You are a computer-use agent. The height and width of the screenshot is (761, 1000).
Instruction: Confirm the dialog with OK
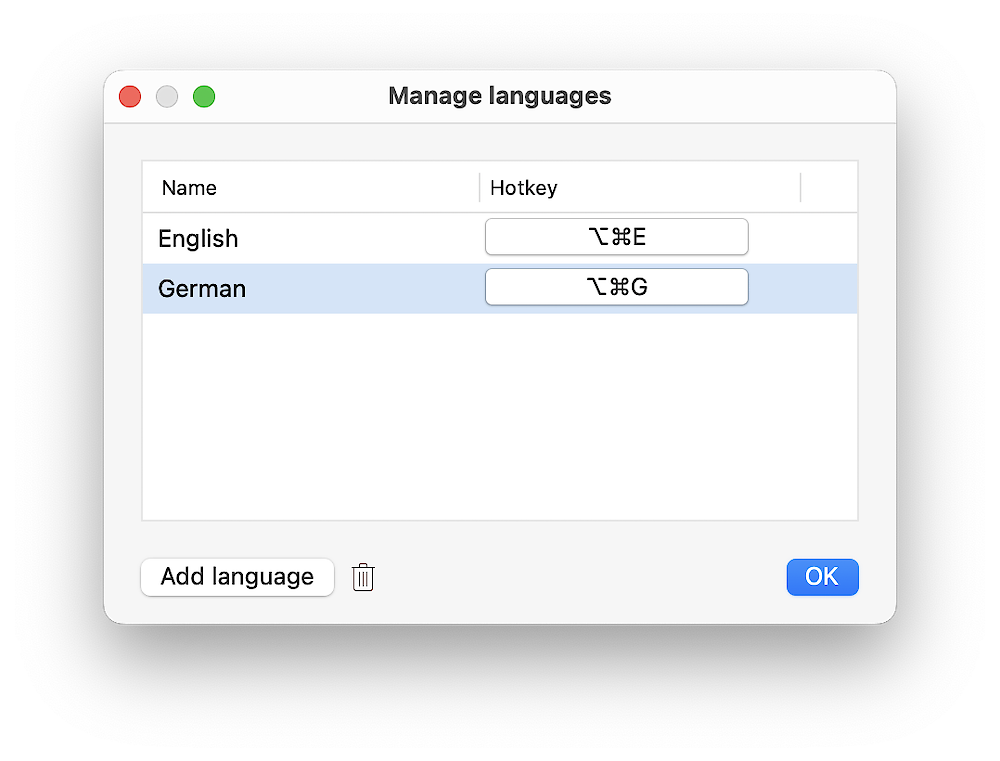[822, 577]
